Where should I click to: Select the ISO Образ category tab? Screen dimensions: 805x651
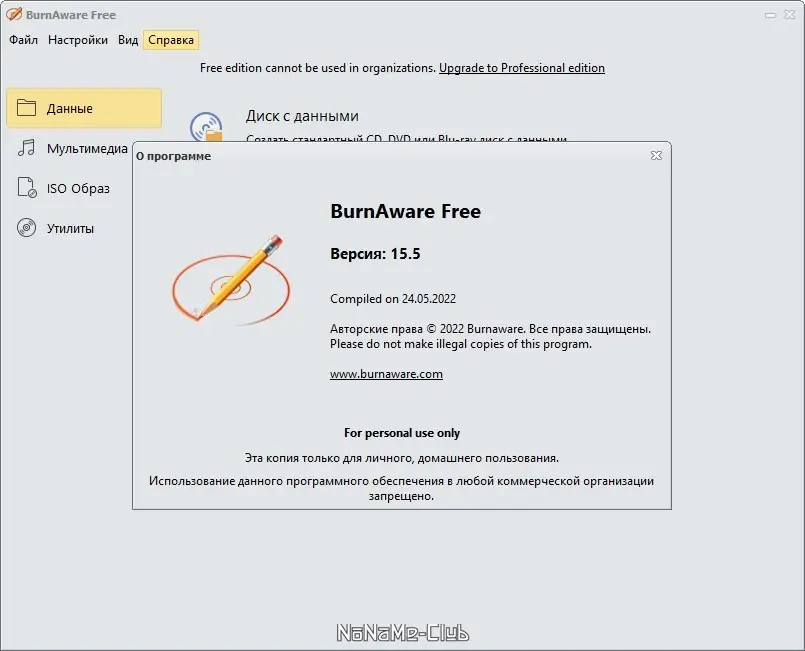pyautogui.click(x=69, y=188)
